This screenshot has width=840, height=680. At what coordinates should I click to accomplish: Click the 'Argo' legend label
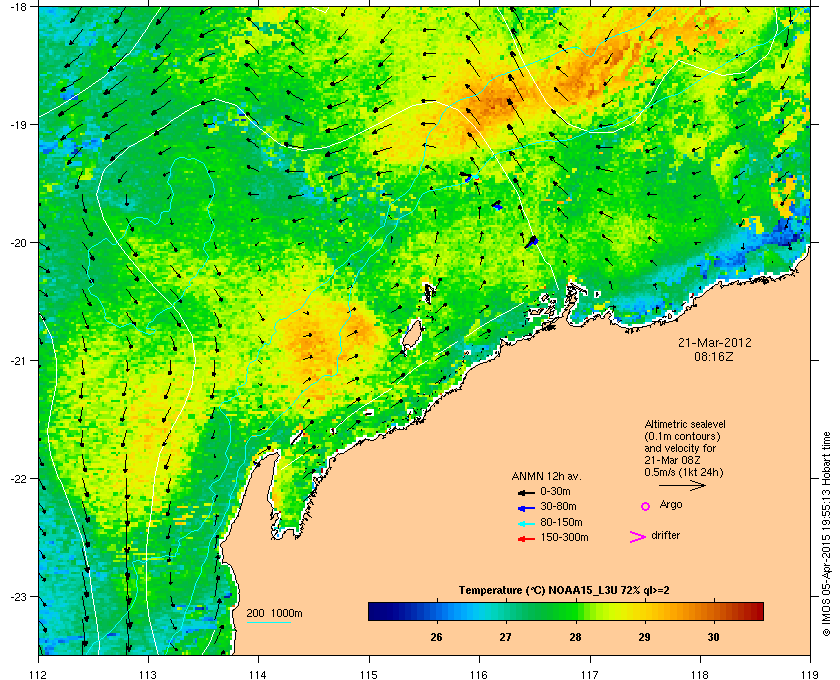coord(671,505)
